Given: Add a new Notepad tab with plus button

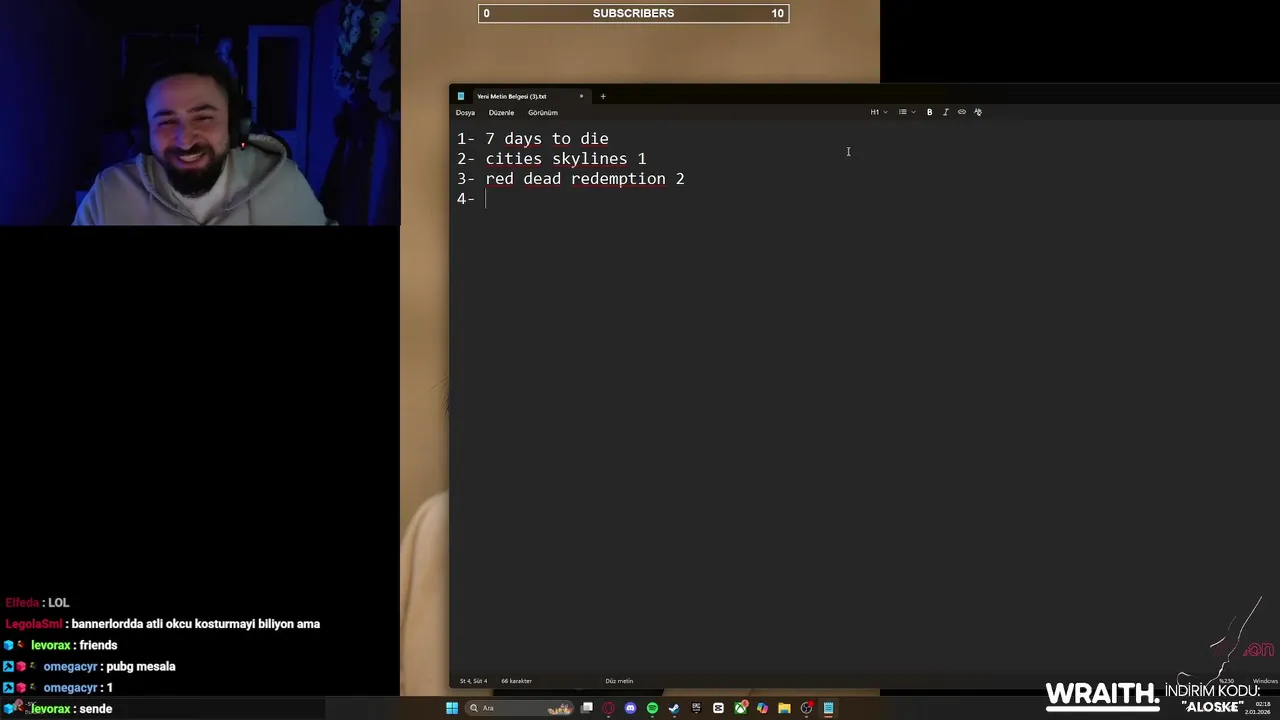Looking at the screenshot, I should 603,96.
